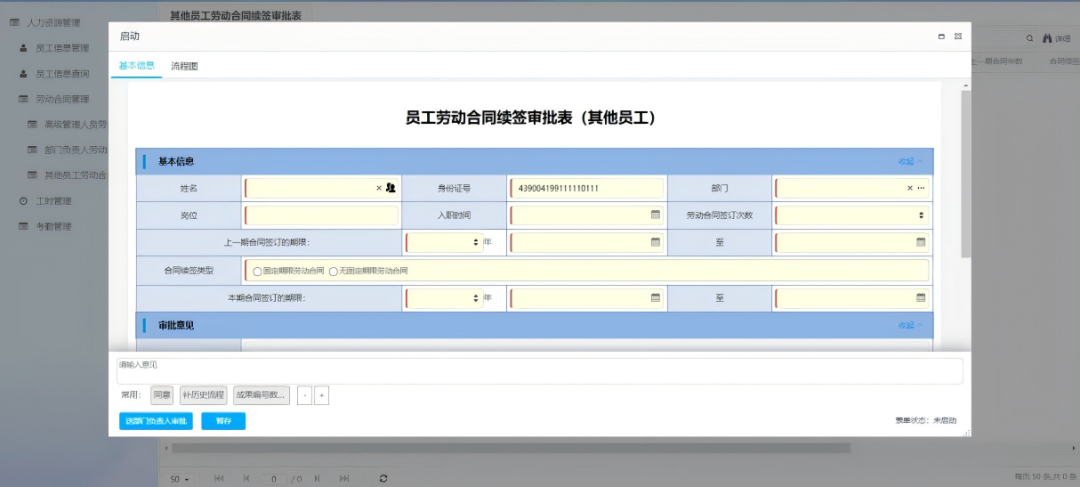Switch to the 基本信息 tab

[137, 66]
